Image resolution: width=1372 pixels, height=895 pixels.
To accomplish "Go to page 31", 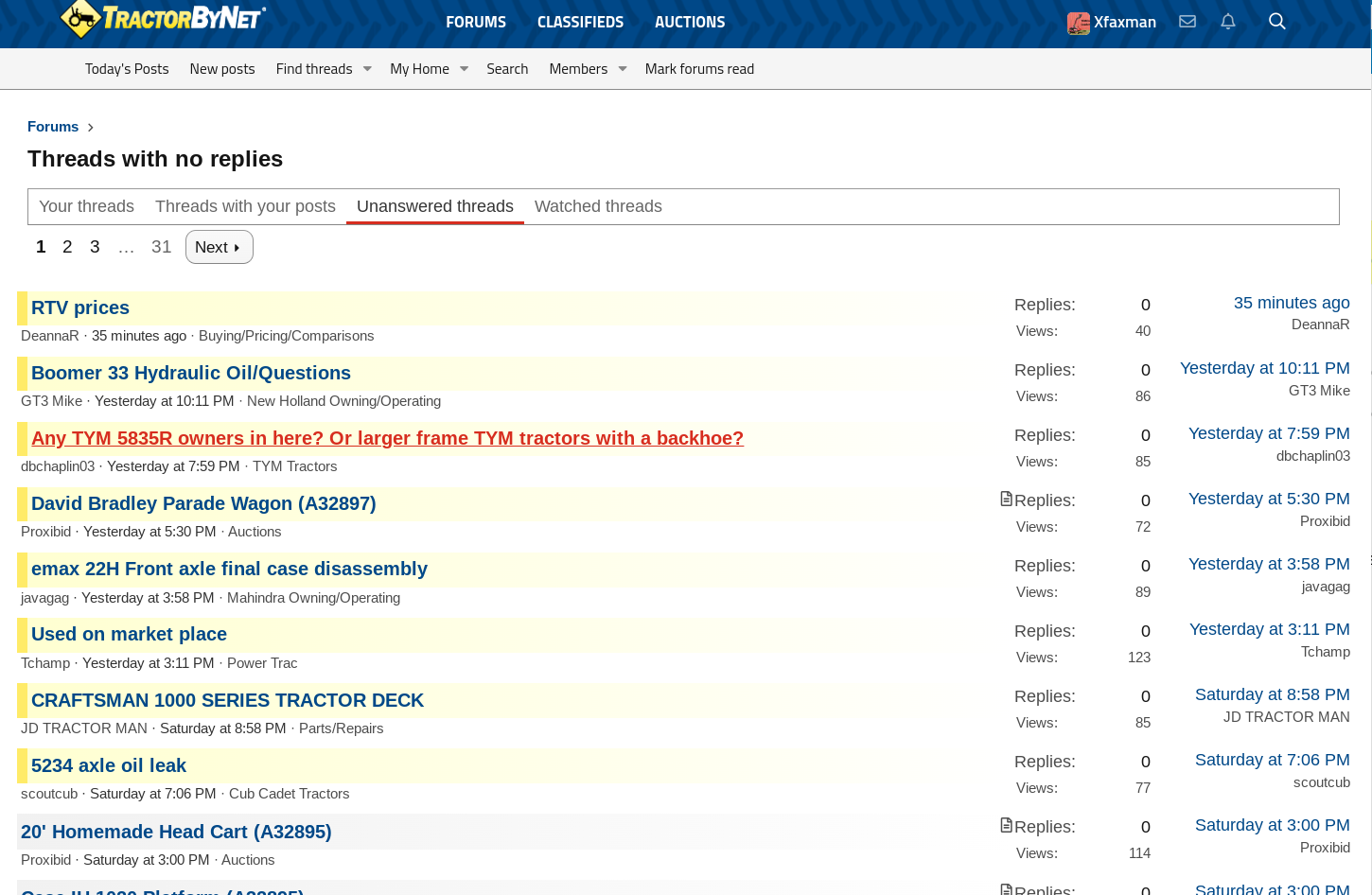I will tap(162, 247).
